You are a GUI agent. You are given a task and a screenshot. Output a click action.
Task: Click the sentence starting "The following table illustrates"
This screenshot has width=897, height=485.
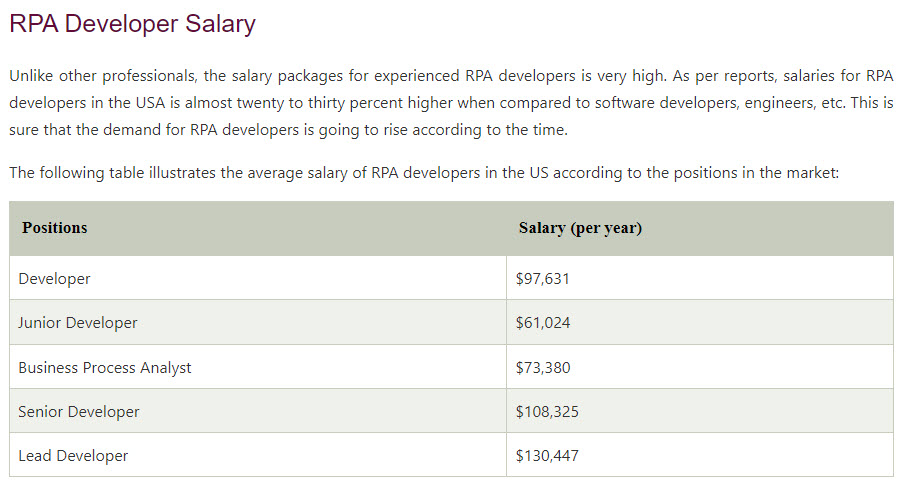pos(423,173)
